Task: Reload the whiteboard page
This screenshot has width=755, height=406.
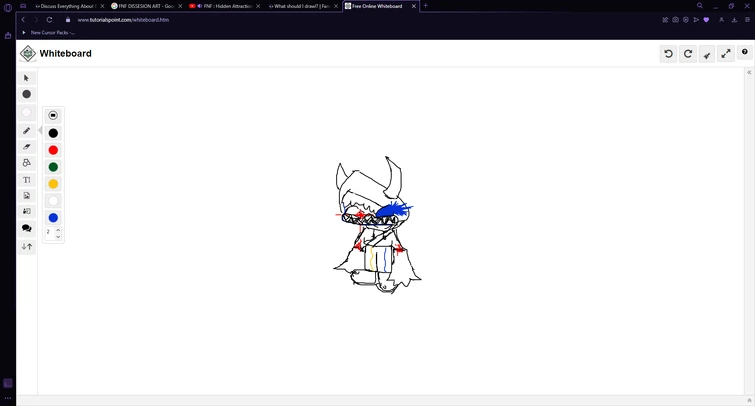Action: 49,20
